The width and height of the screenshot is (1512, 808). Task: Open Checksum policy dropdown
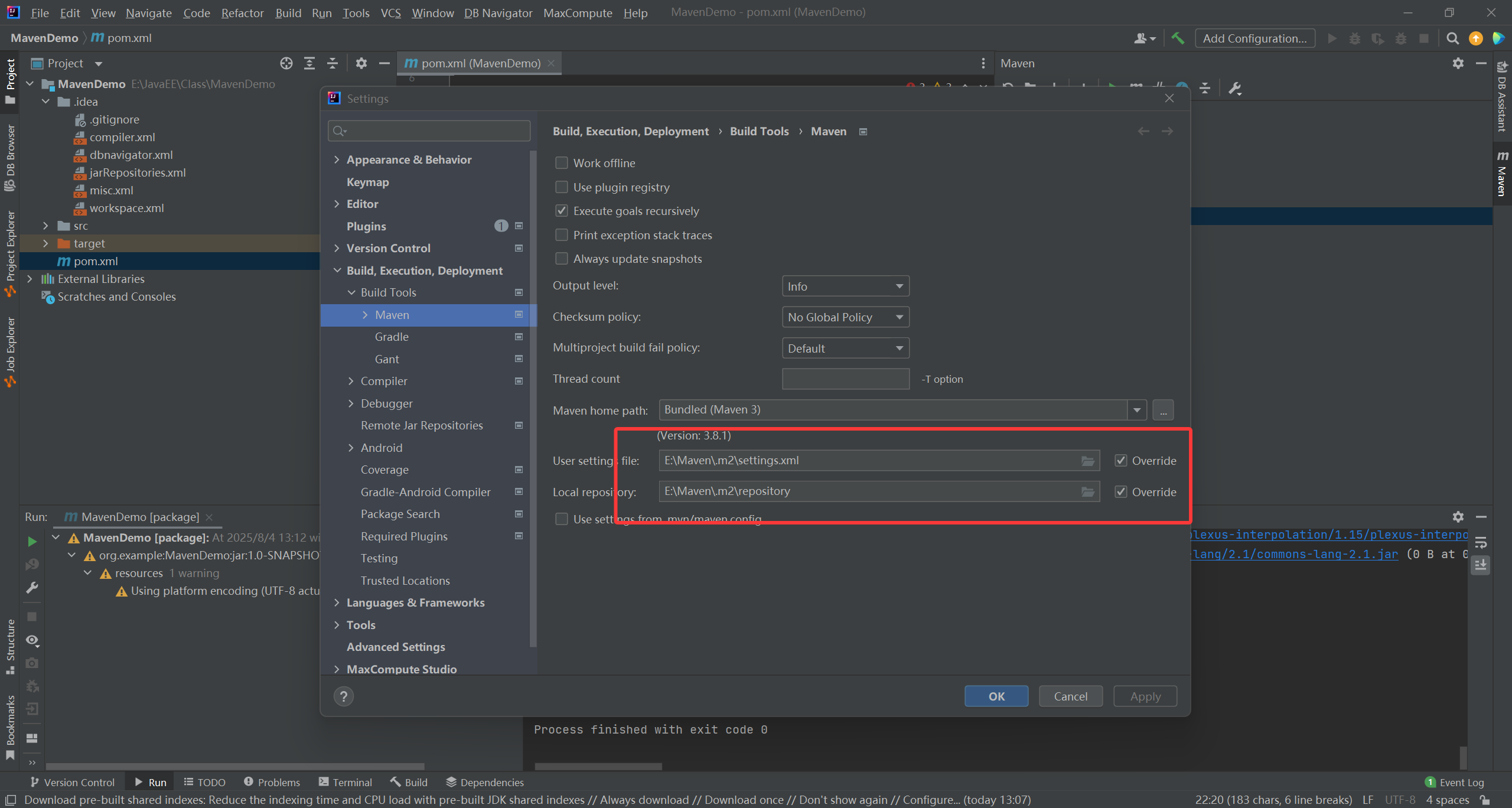click(x=845, y=317)
